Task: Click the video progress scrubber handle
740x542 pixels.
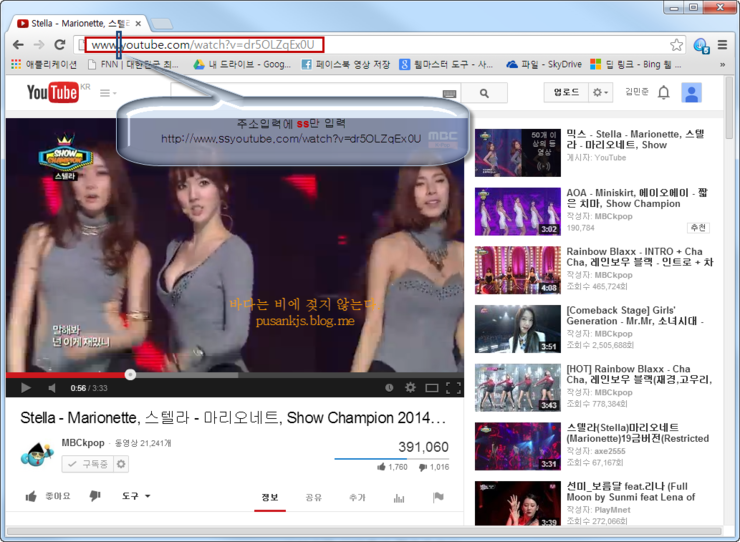Action: coord(130,375)
